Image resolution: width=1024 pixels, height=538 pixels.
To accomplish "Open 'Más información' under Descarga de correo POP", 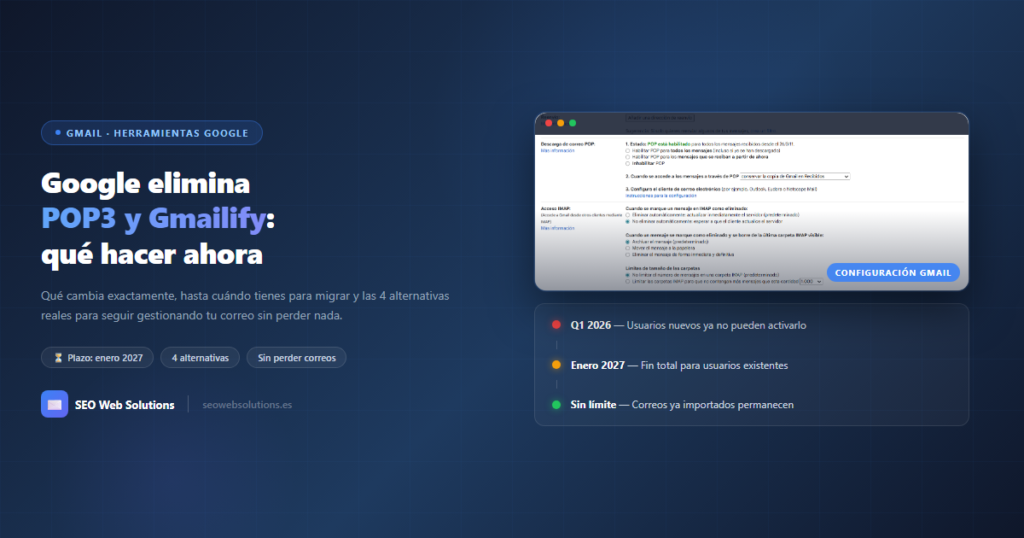I will pos(558,151).
